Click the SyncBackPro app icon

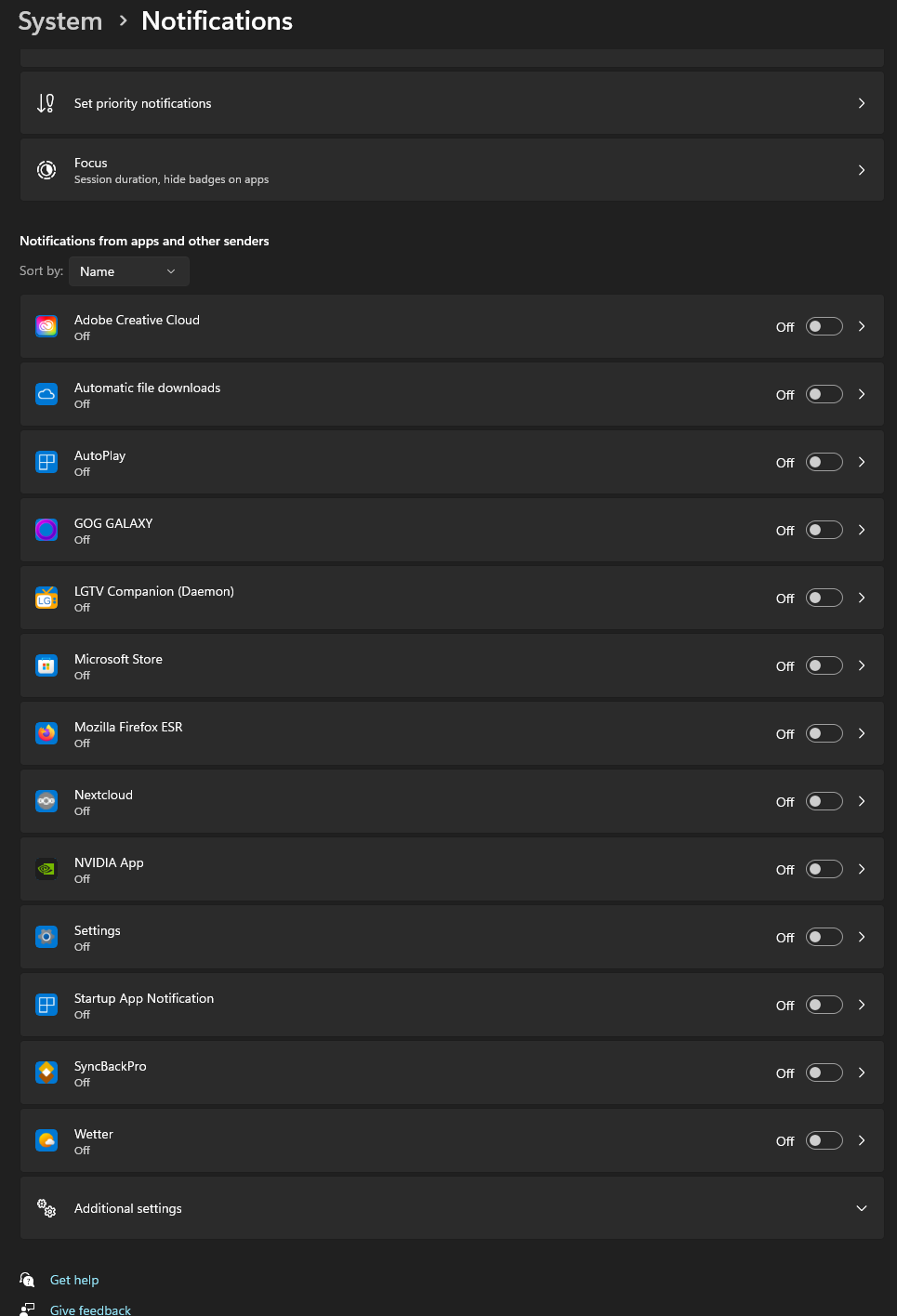coord(46,1073)
